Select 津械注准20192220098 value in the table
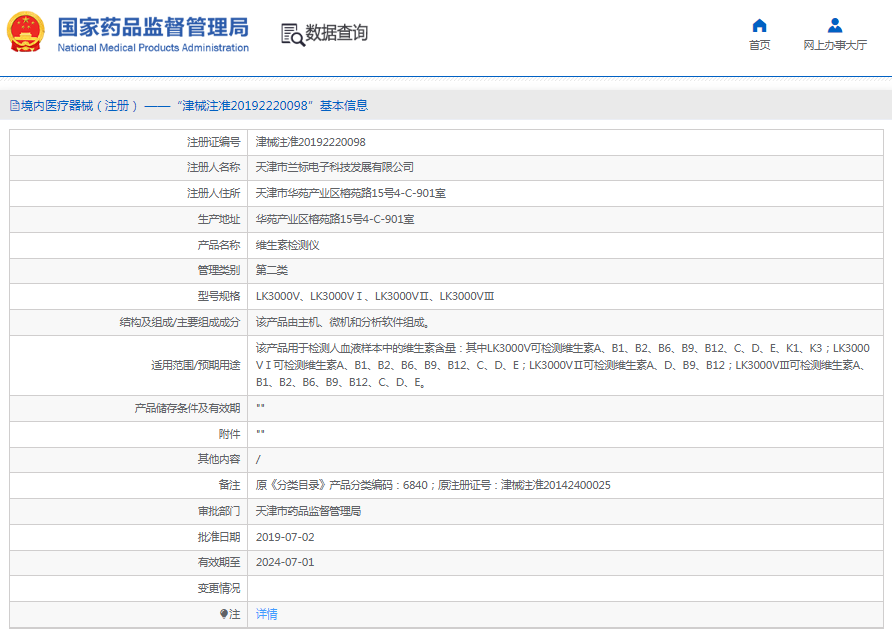The width and height of the screenshot is (892, 637). [311, 142]
